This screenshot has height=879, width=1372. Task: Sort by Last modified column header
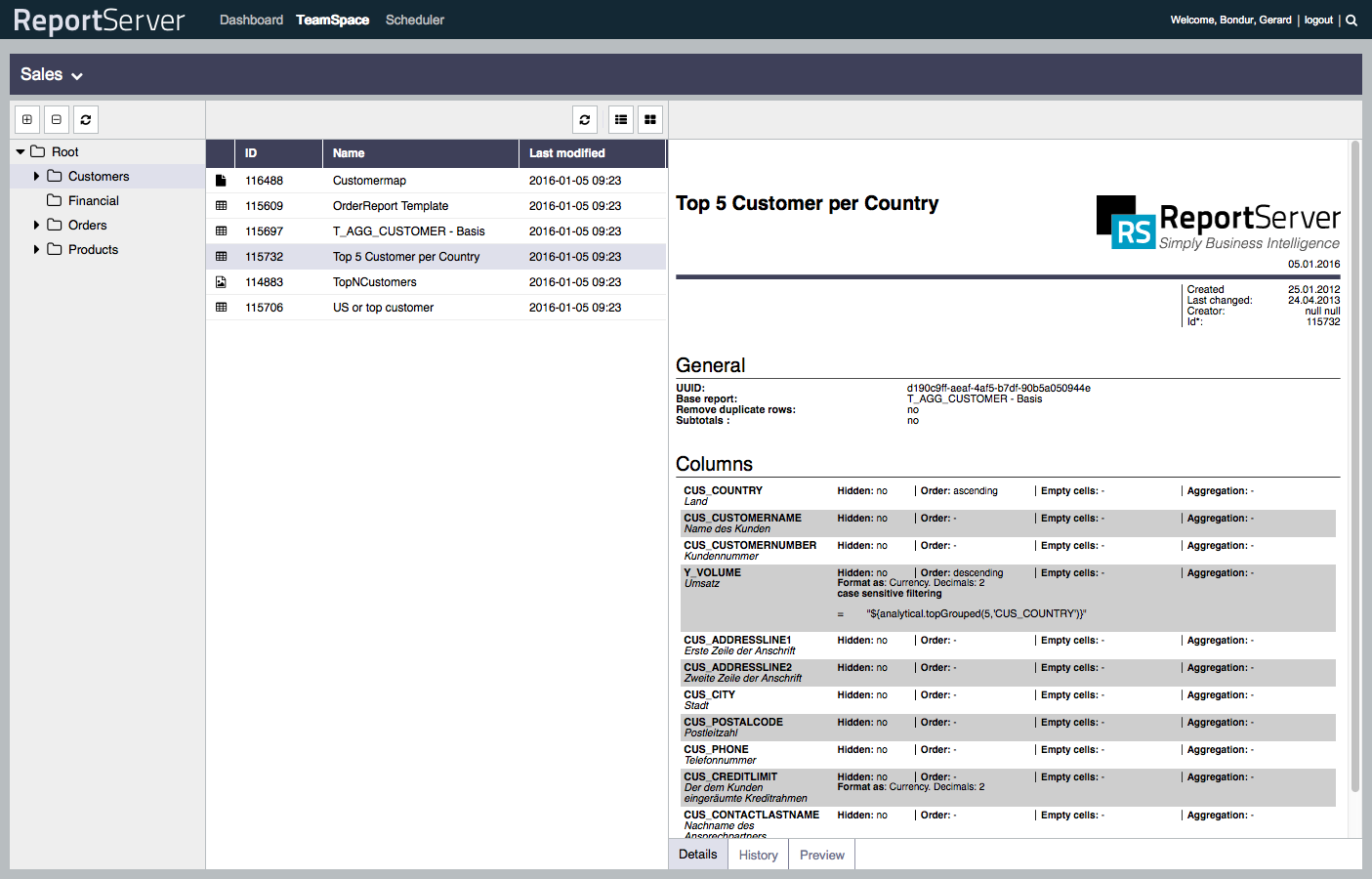593,153
